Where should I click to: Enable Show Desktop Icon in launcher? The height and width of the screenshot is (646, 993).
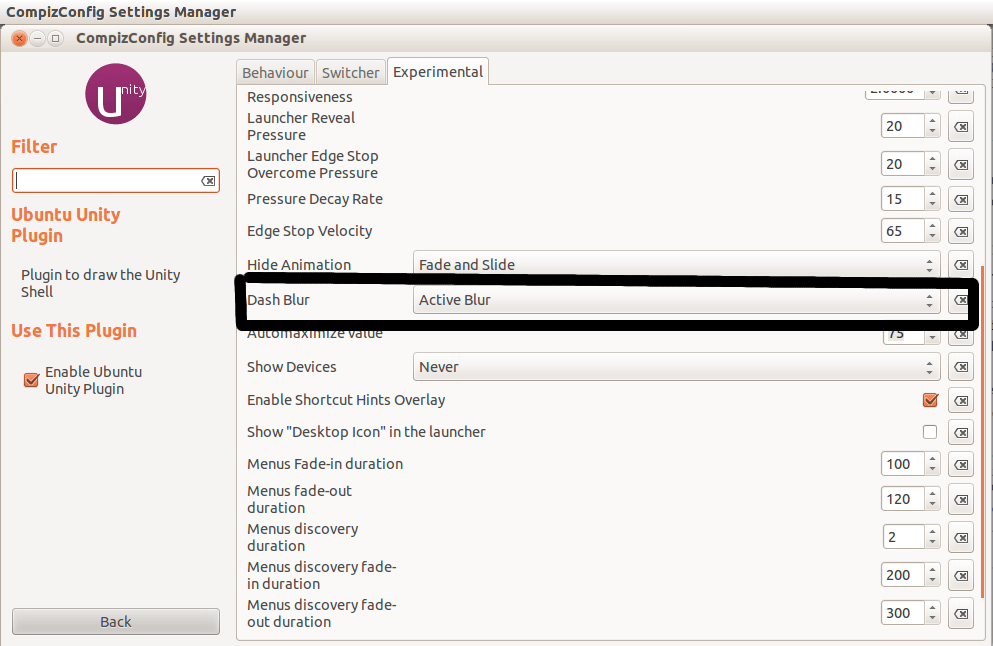pos(930,432)
